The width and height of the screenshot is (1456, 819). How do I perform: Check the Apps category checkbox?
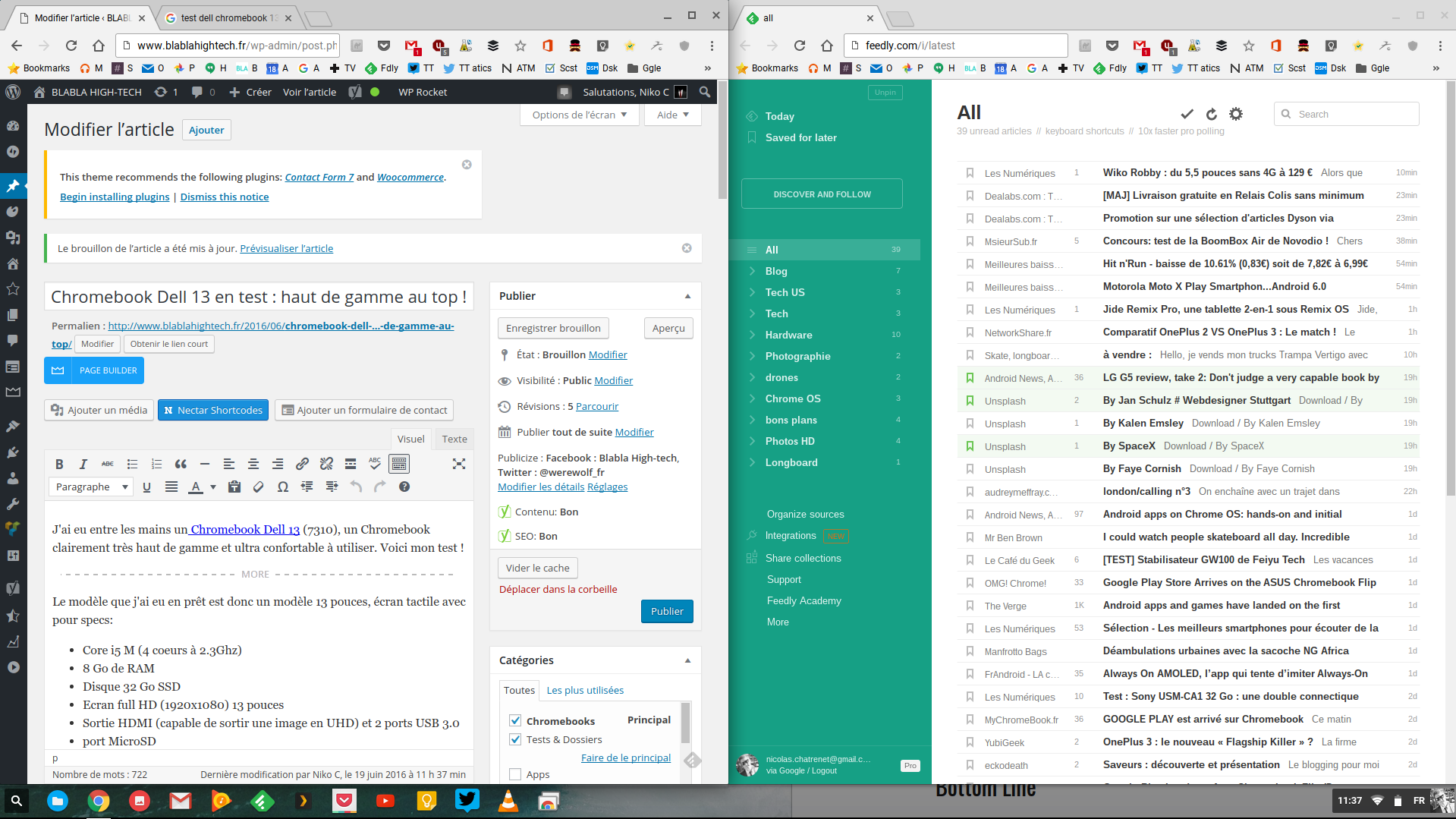pos(515,774)
